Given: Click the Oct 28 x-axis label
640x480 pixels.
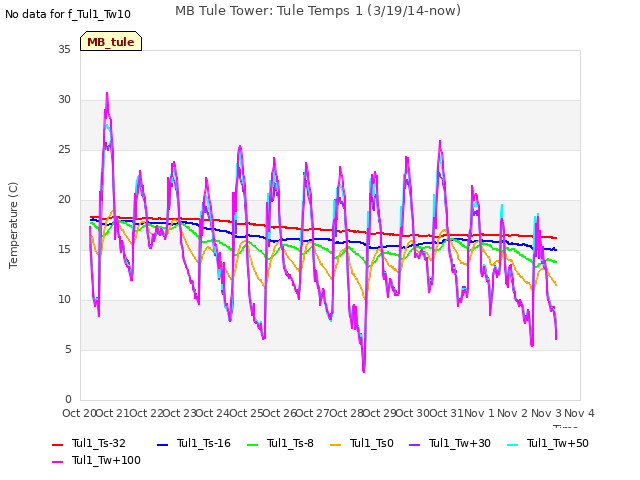Looking at the screenshot, I should pos(346,413).
